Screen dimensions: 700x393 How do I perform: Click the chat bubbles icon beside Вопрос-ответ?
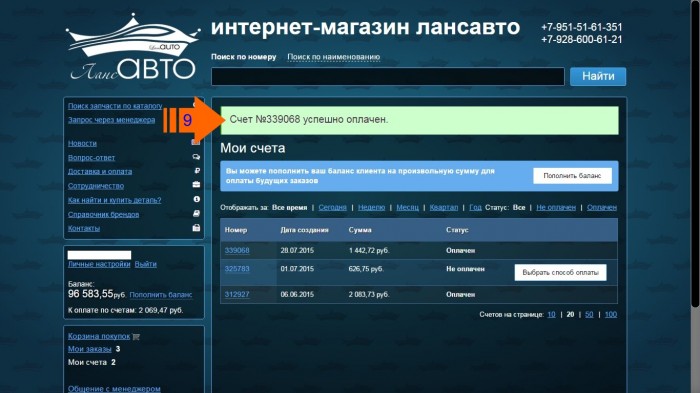pos(196,157)
